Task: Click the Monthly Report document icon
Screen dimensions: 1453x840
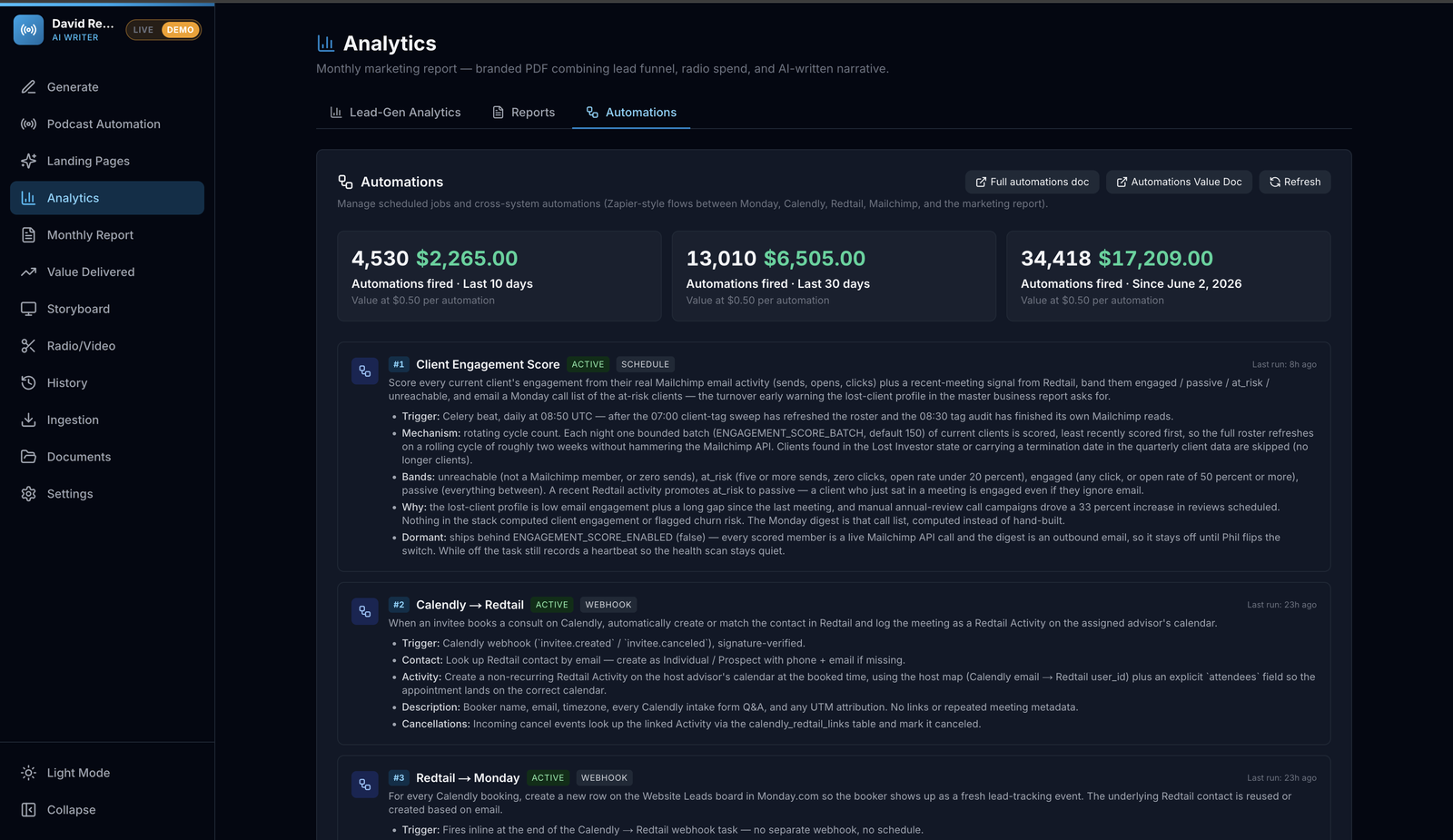Action: [x=28, y=235]
